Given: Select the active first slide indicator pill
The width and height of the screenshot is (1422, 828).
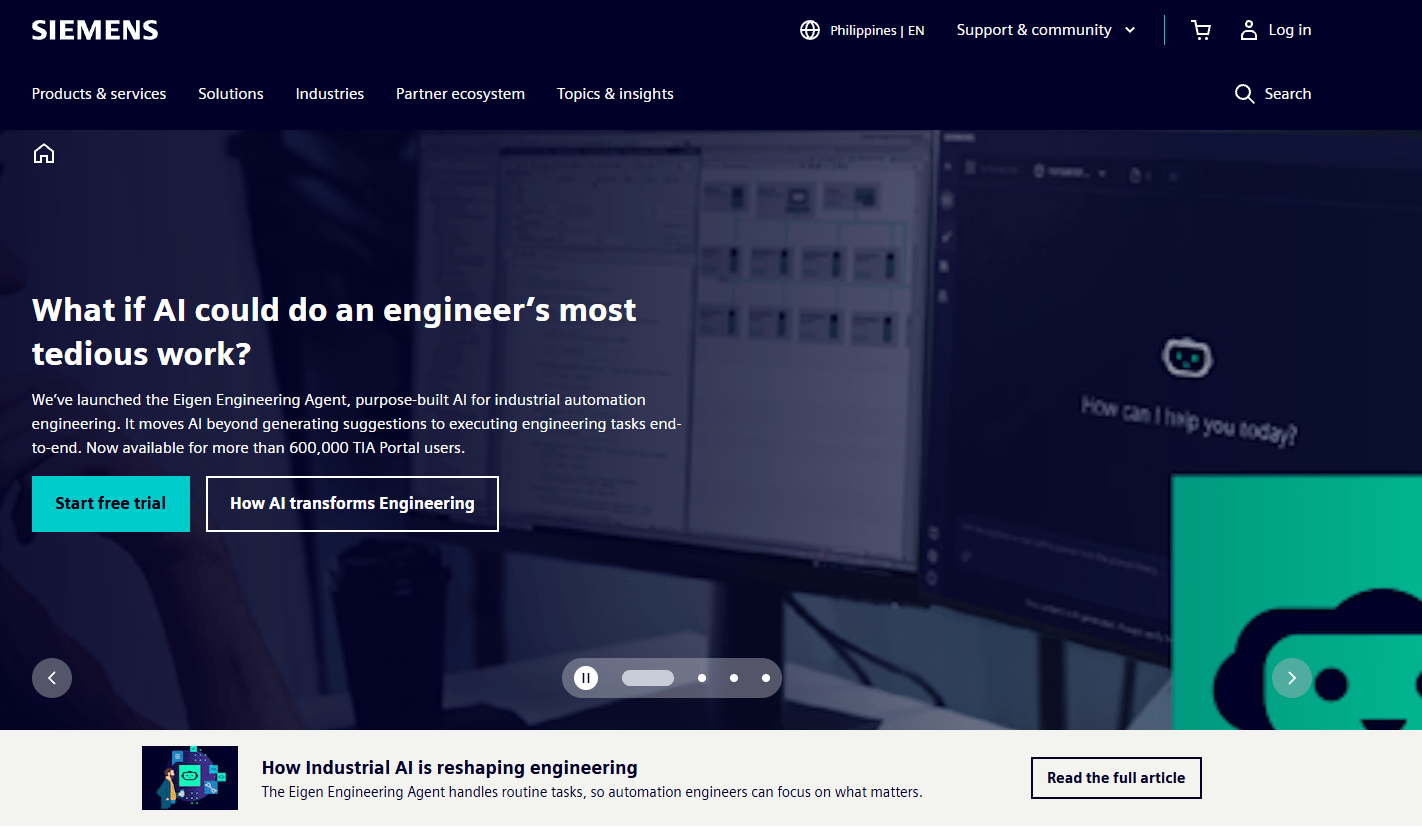Looking at the screenshot, I should 648,678.
